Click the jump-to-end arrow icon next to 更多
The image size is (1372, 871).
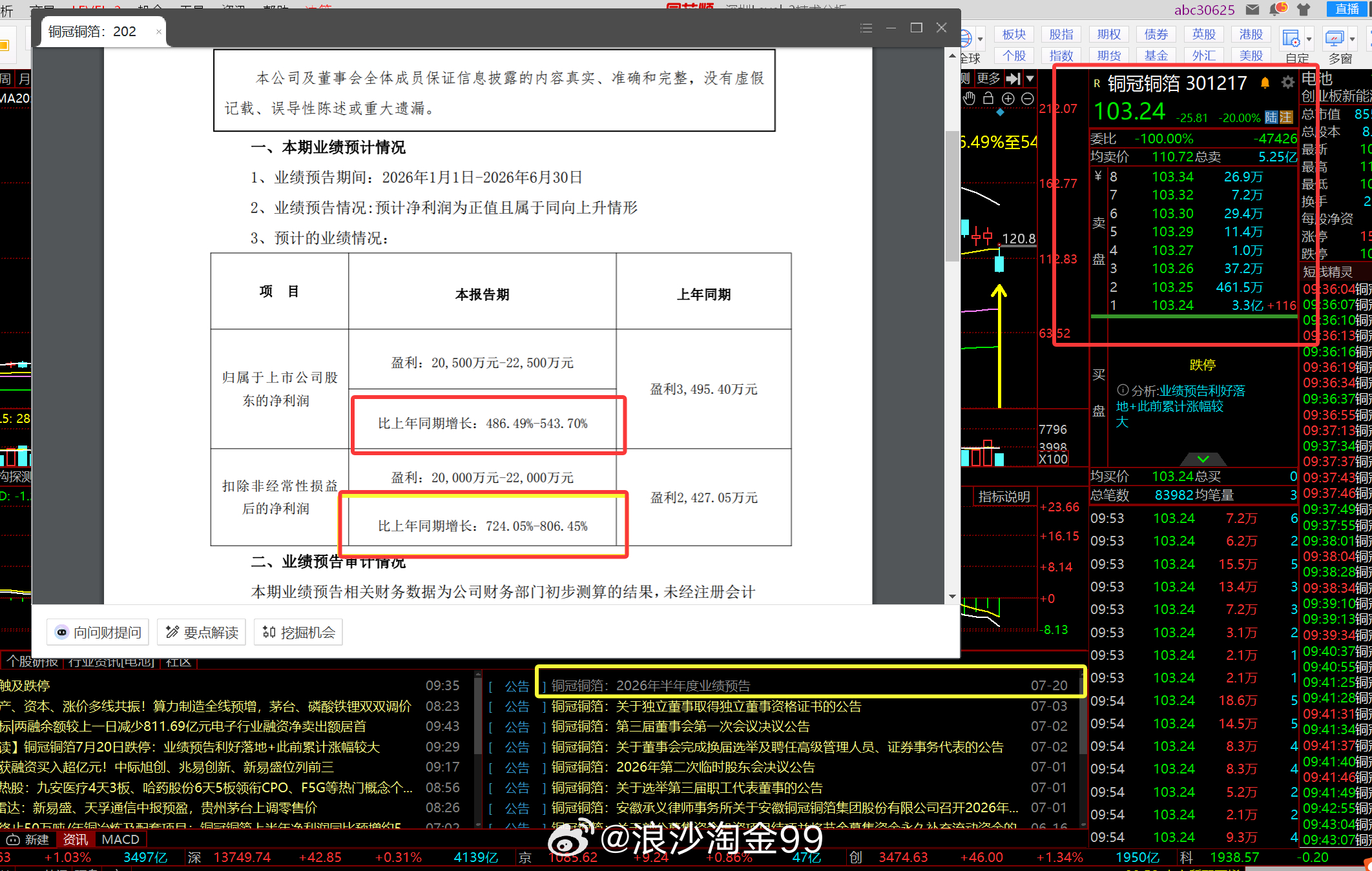click(x=1013, y=79)
